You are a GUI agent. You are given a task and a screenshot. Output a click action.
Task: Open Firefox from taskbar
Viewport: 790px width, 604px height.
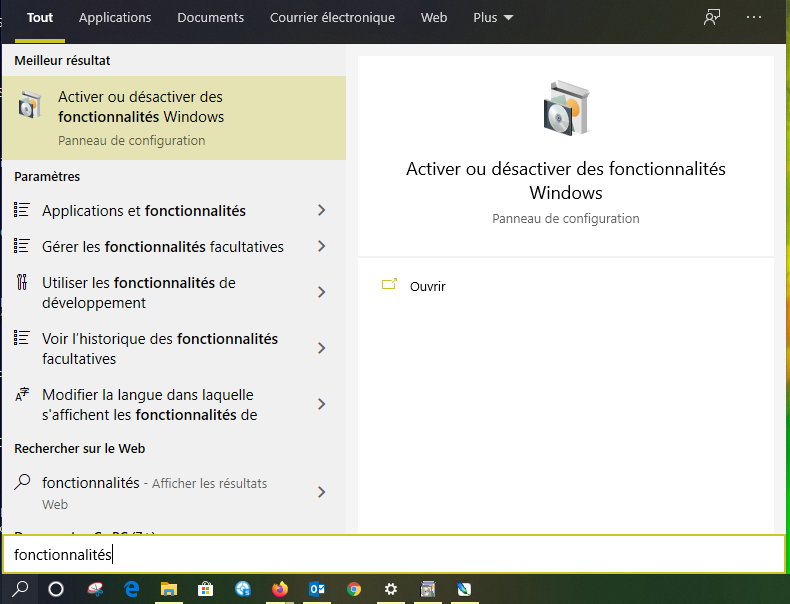280,589
